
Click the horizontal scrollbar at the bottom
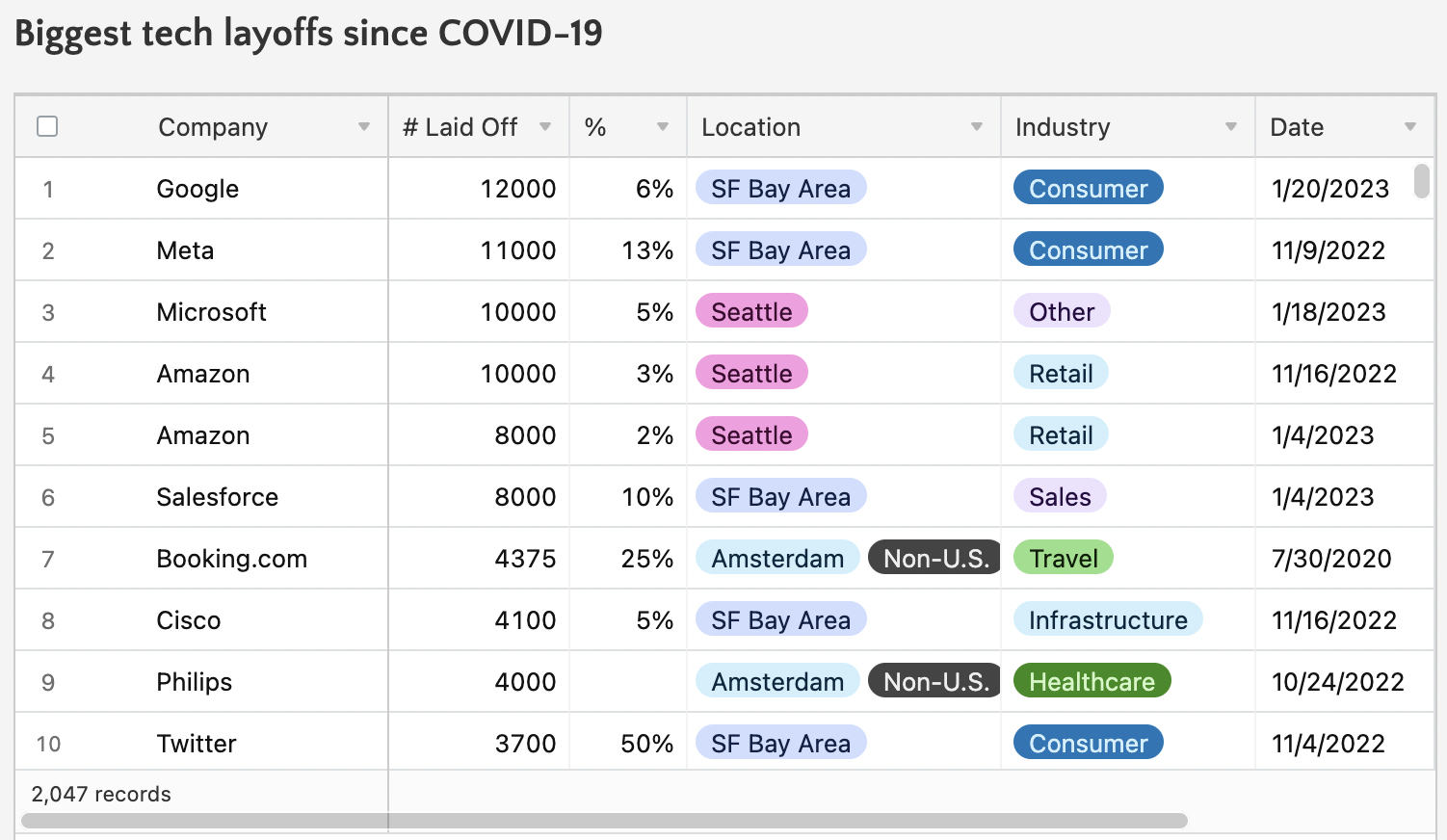click(x=604, y=821)
